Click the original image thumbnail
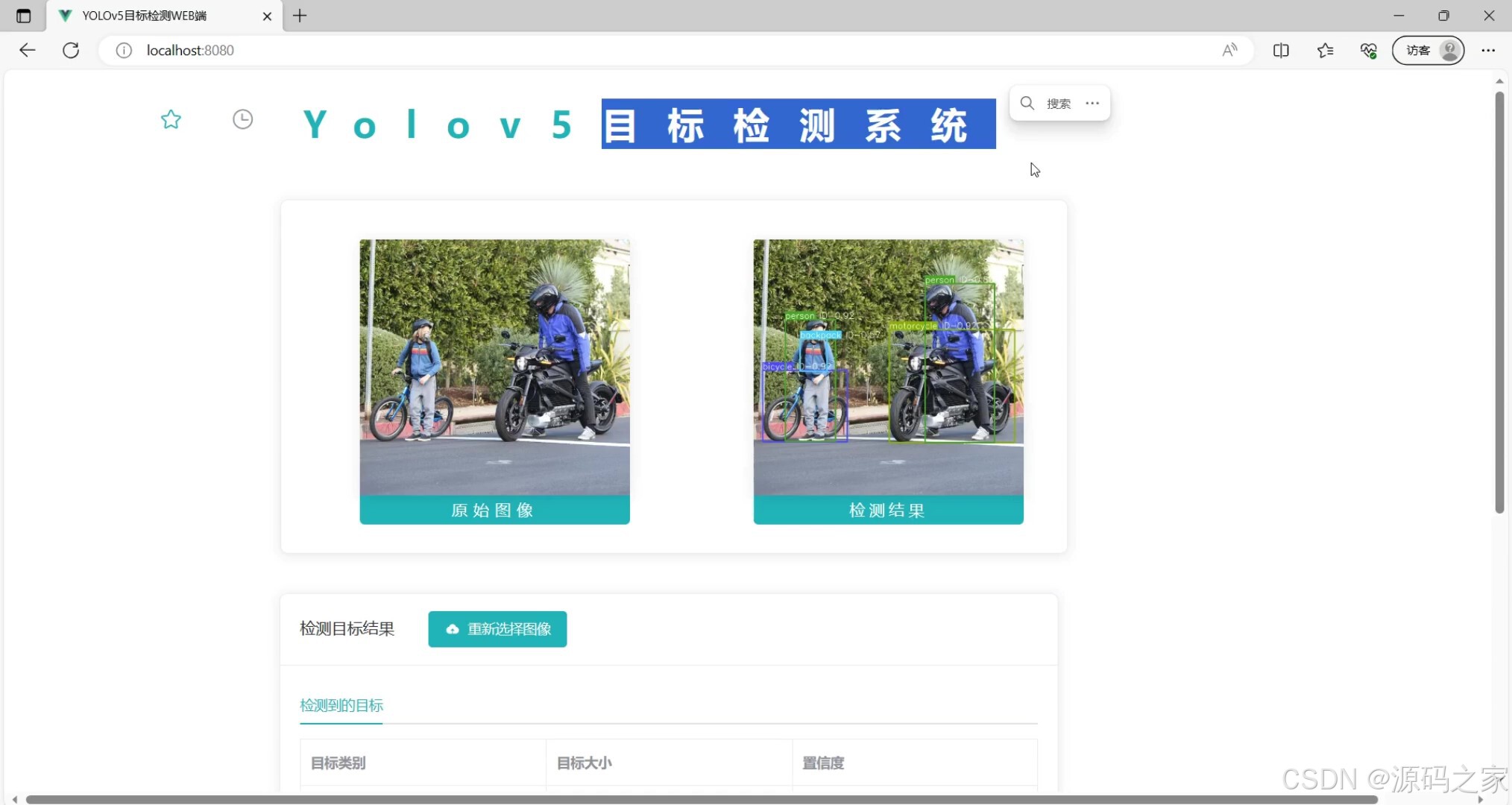This screenshot has height=805, width=1512. pos(494,367)
